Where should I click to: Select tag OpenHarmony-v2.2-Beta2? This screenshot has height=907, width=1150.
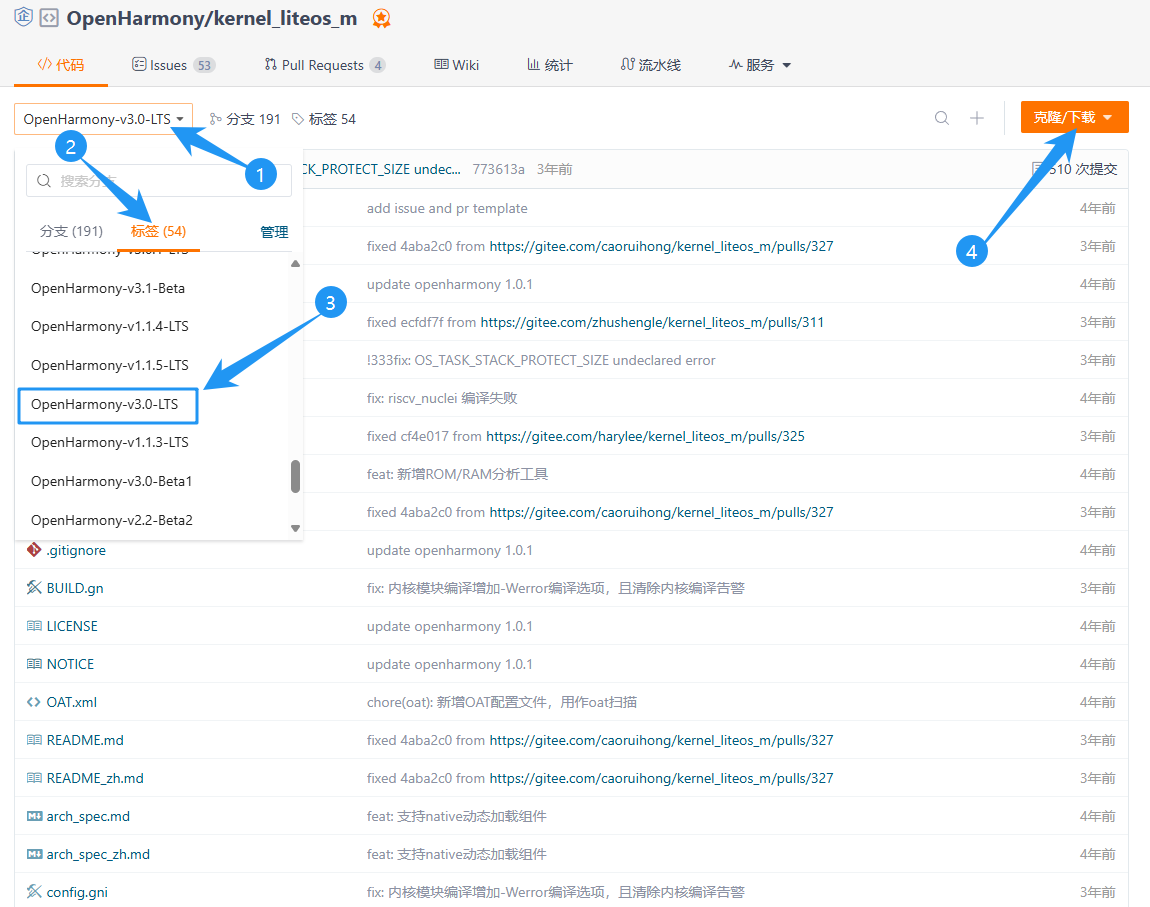point(111,520)
